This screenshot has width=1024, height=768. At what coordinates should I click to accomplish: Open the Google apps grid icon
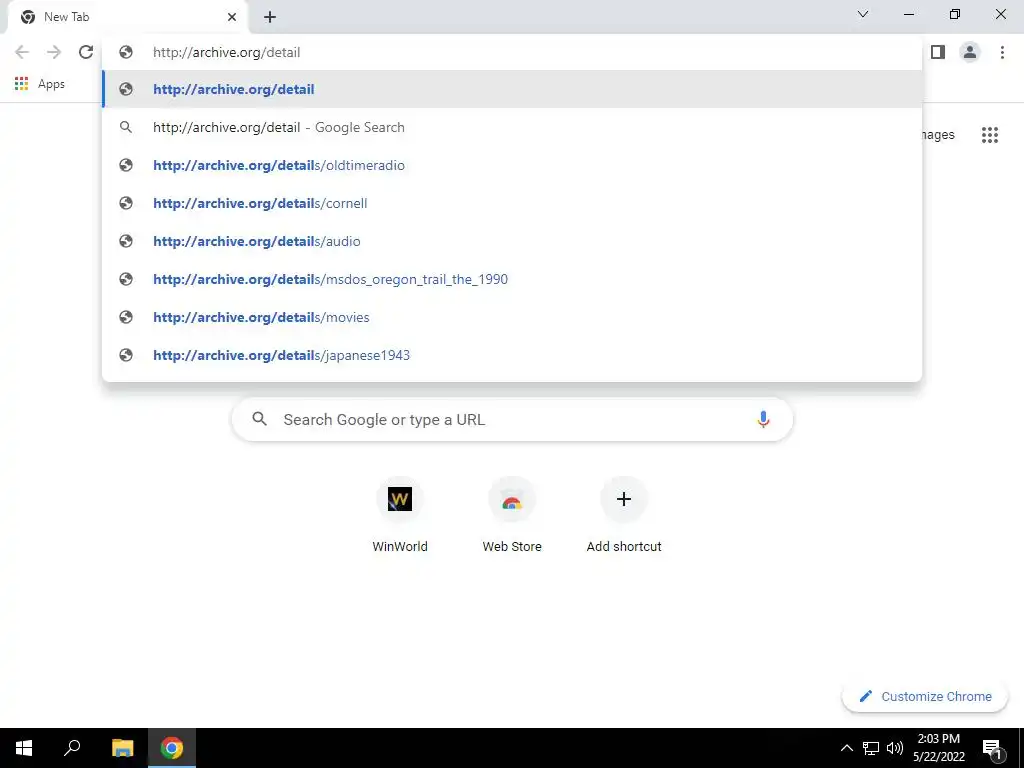point(989,135)
